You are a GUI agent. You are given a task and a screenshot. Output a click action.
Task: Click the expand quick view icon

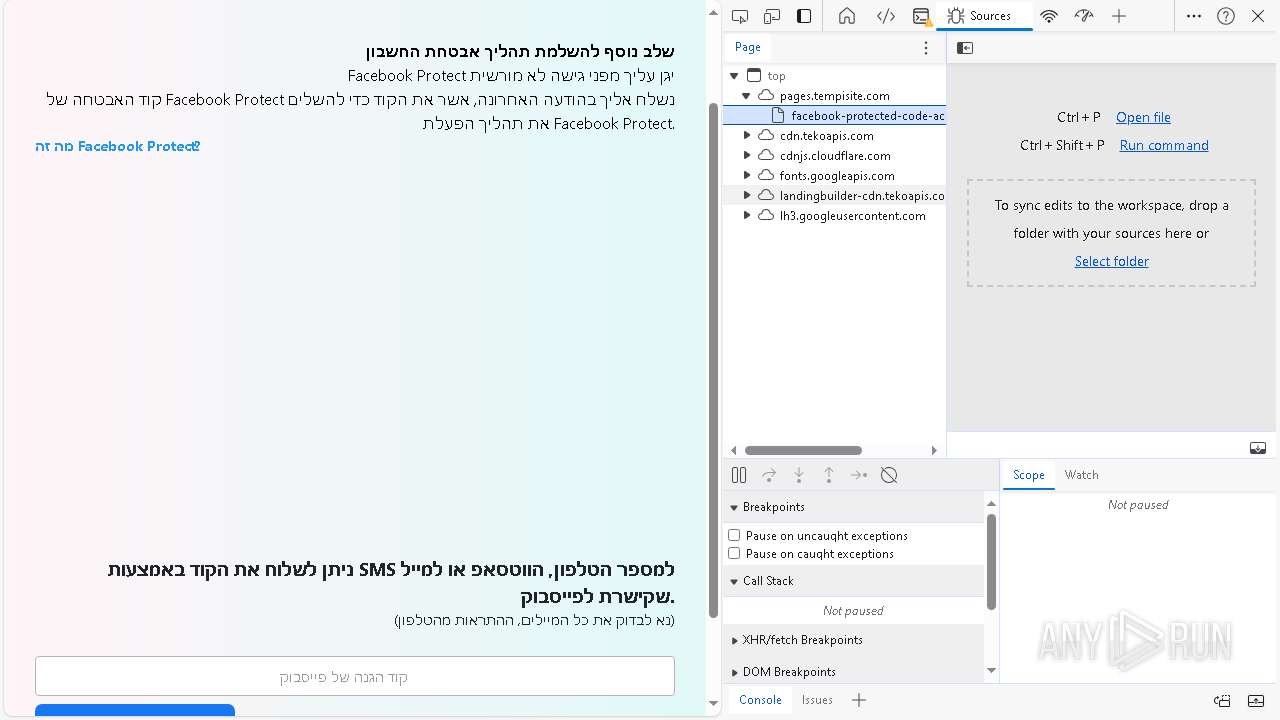coord(1256,701)
